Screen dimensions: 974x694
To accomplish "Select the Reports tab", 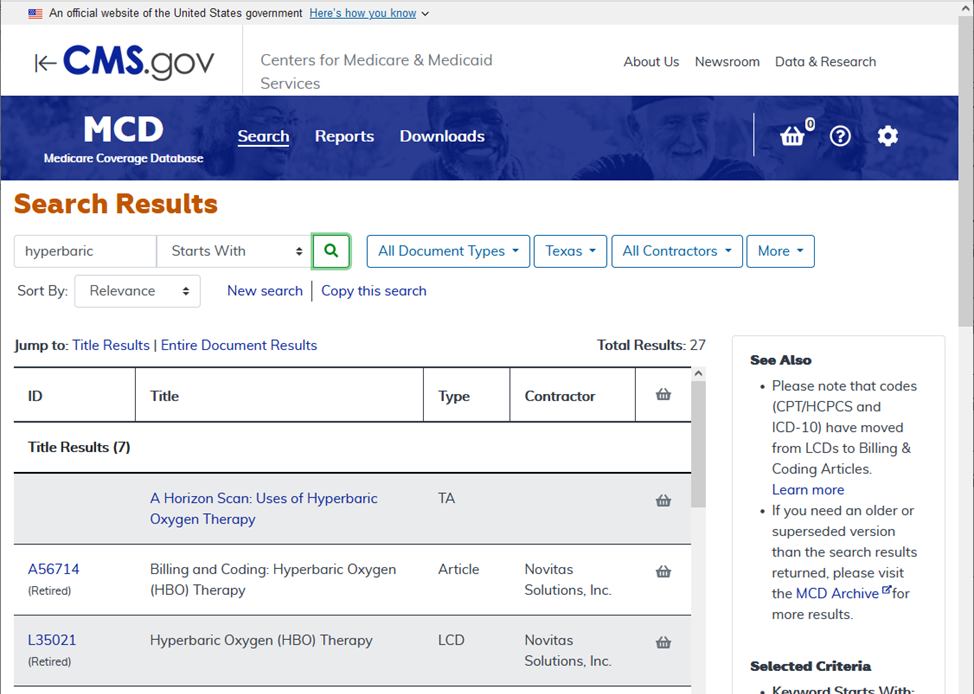I will pos(344,136).
